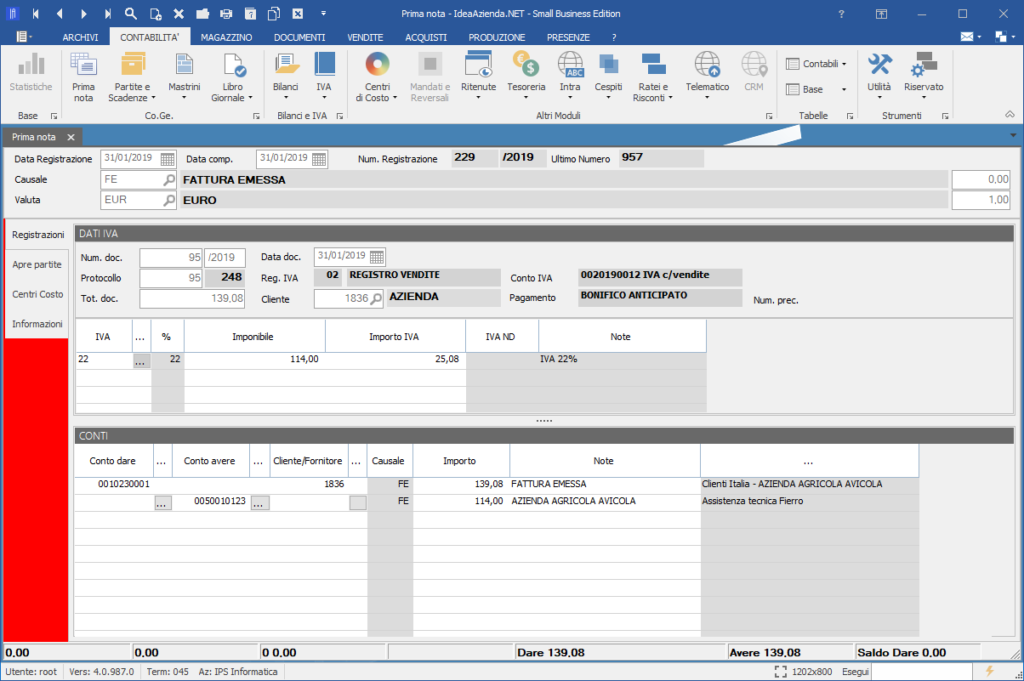Open Libro Giornale in the ribbon
1024x681 pixels.
coord(232,77)
